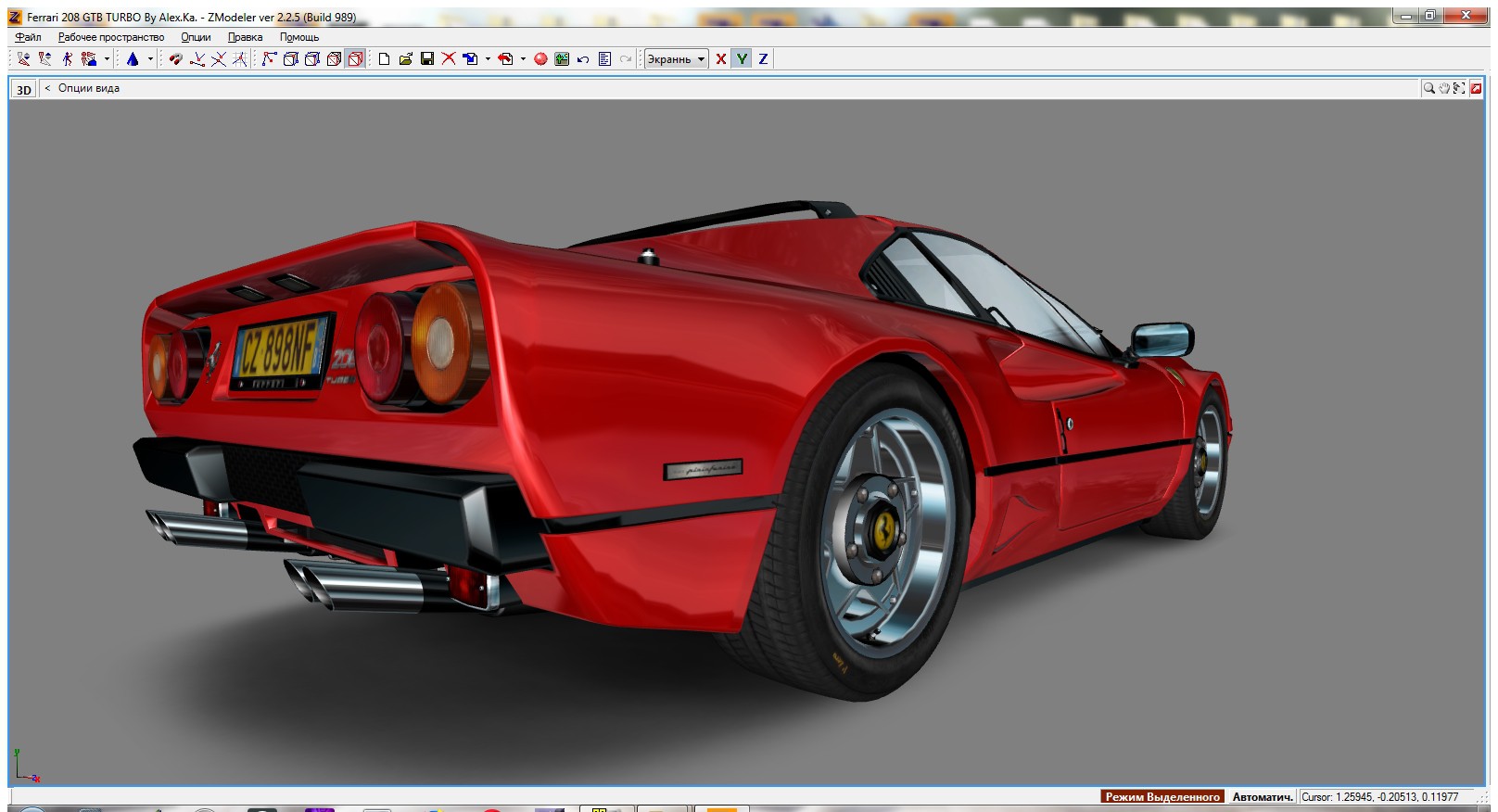This screenshot has height=812, width=1498.
Task: Click the undo arrow icon
Action: click(x=583, y=59)
